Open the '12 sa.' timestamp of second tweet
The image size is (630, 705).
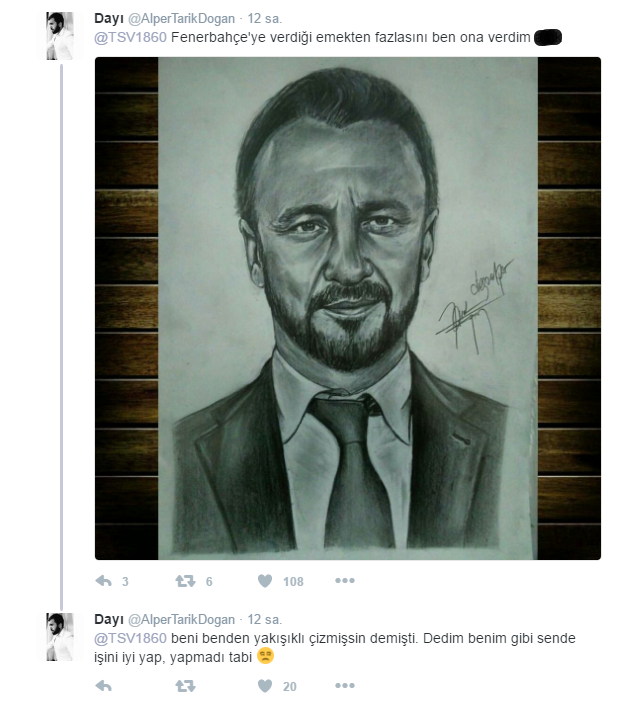point(265,620)
